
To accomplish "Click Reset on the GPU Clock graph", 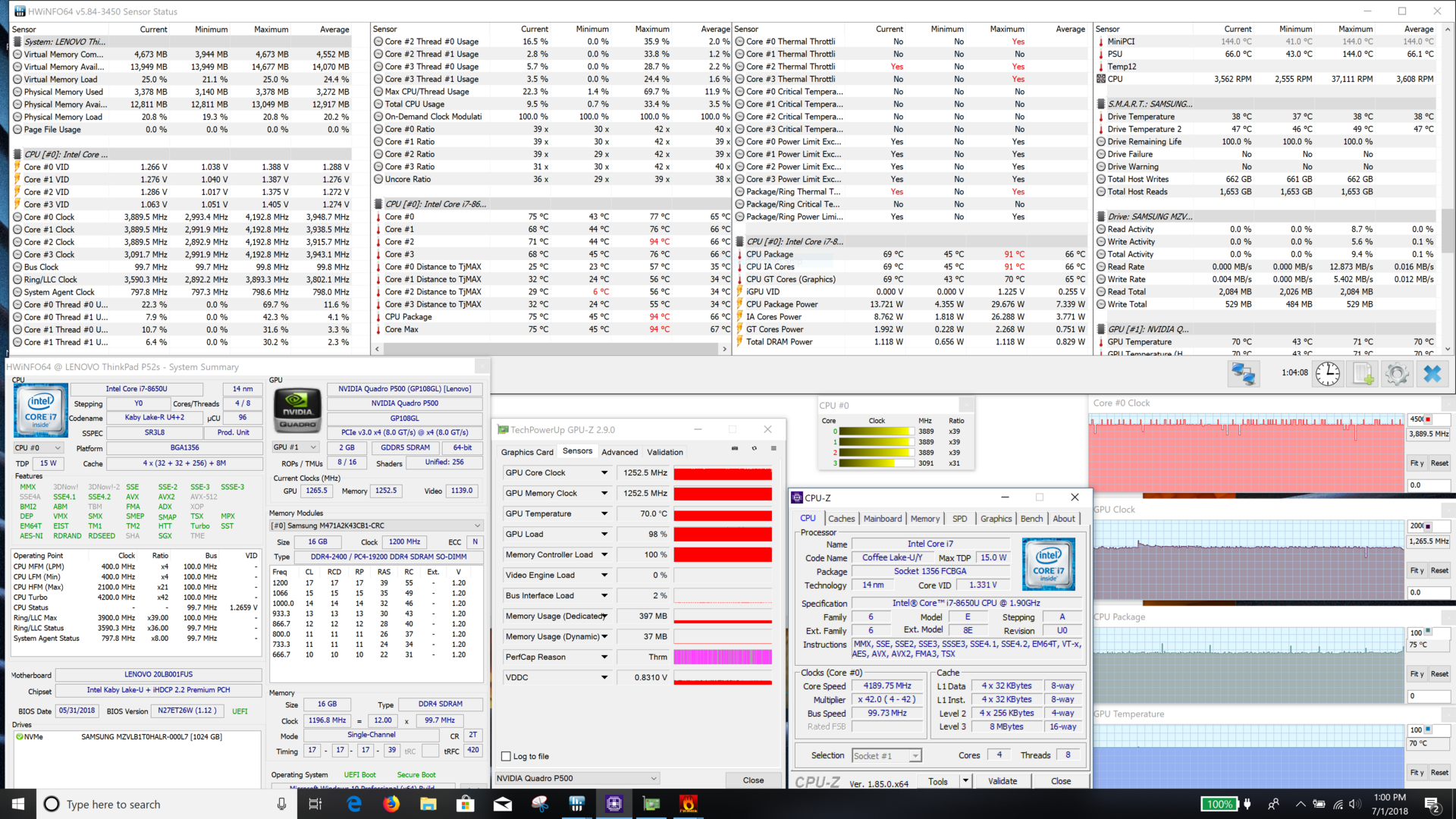I will (1439, 570).
